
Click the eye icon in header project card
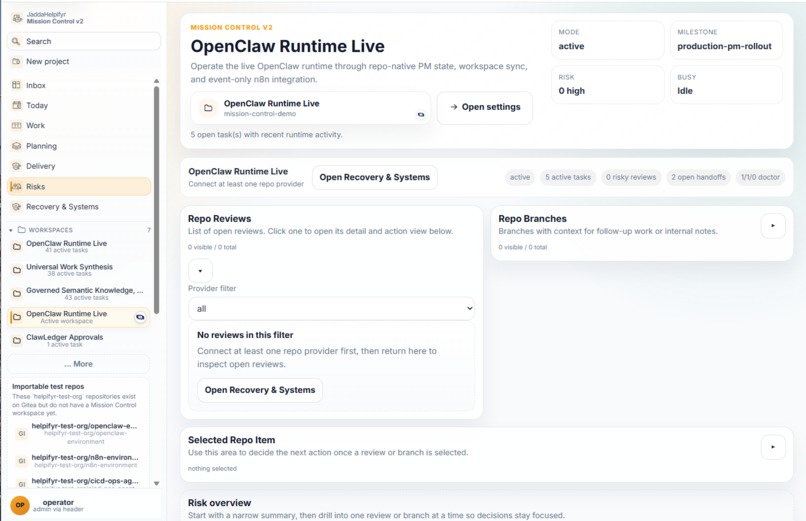coord(421,115)
